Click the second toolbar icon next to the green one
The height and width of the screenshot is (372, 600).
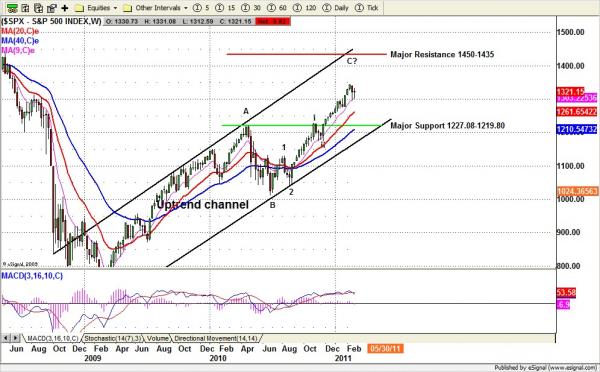[25, 8]
